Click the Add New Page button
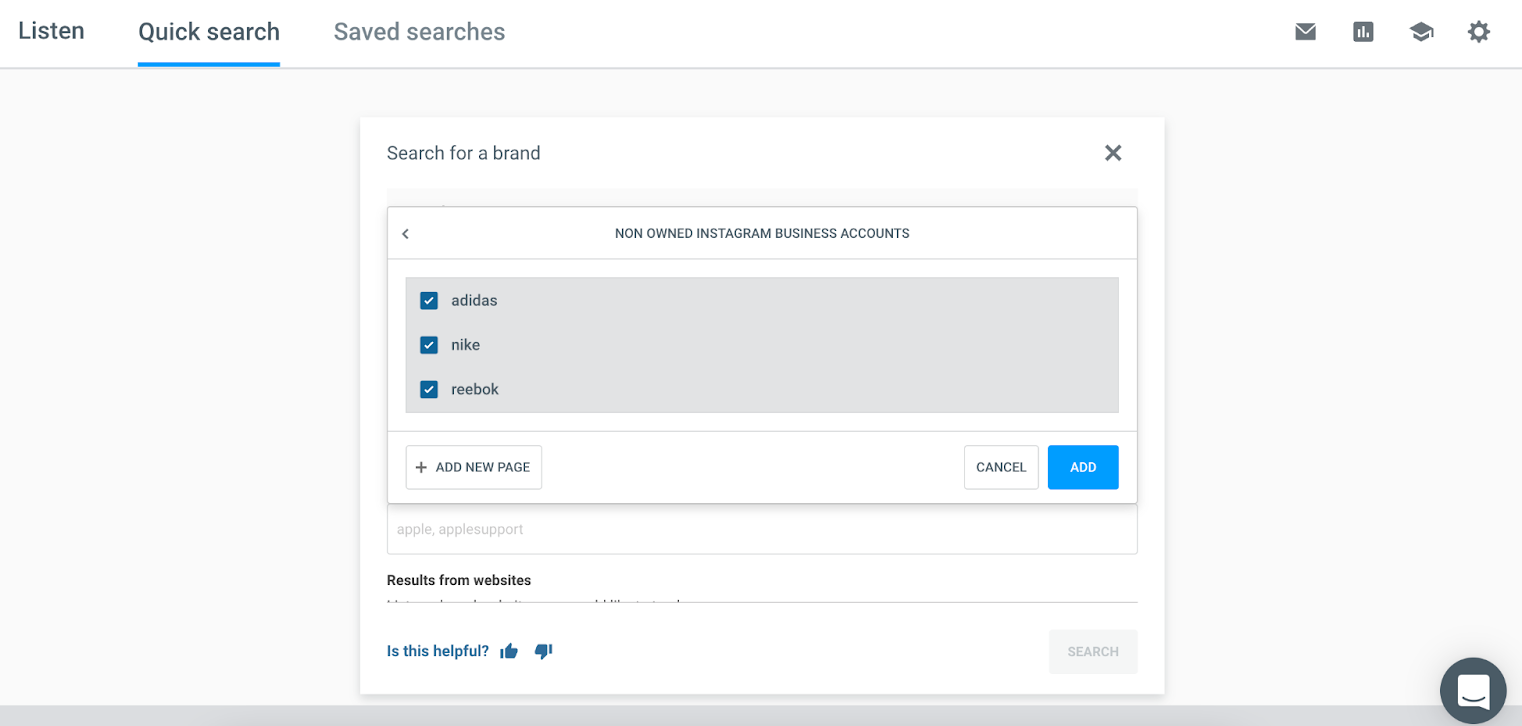 click(474, 467)
